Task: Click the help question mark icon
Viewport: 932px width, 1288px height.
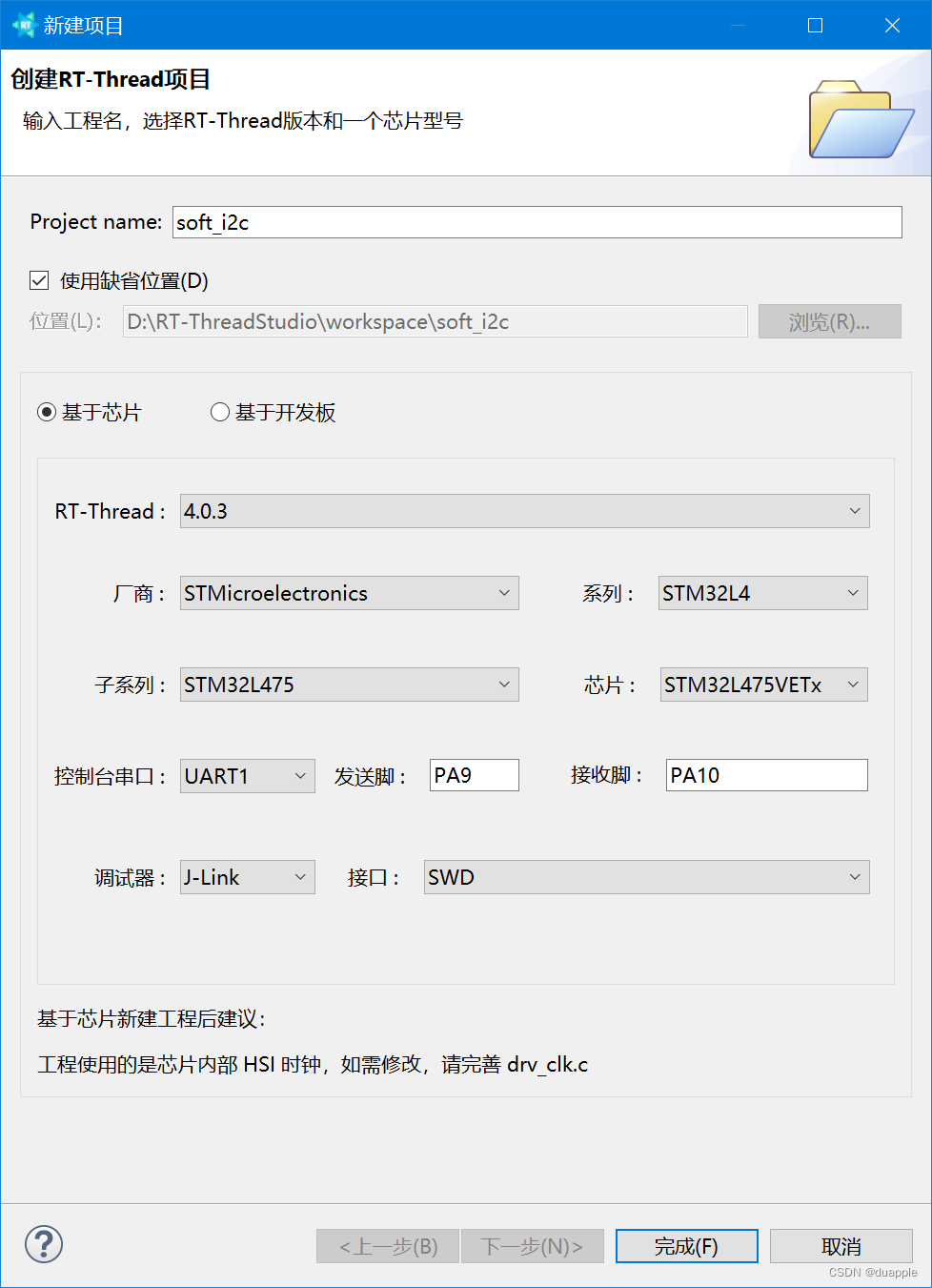Action: (x=44, y=1244)
